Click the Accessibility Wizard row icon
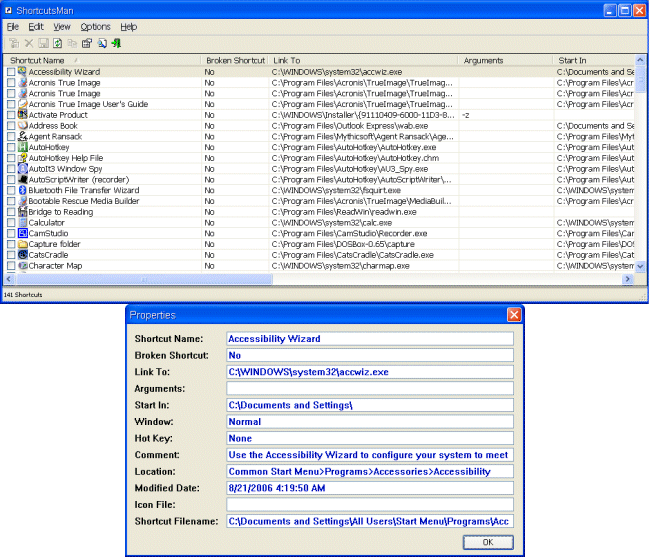The image size is (650, 557). pyautogui.click(x=22, y=71)
